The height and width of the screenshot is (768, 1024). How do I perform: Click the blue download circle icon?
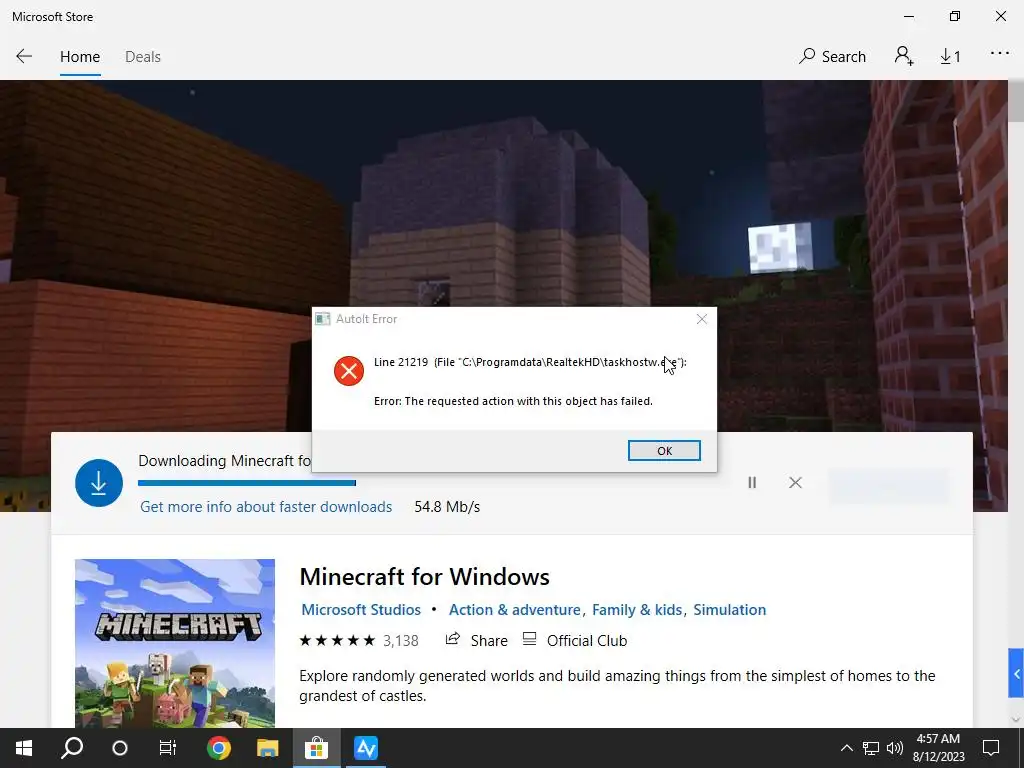(99, 483)
